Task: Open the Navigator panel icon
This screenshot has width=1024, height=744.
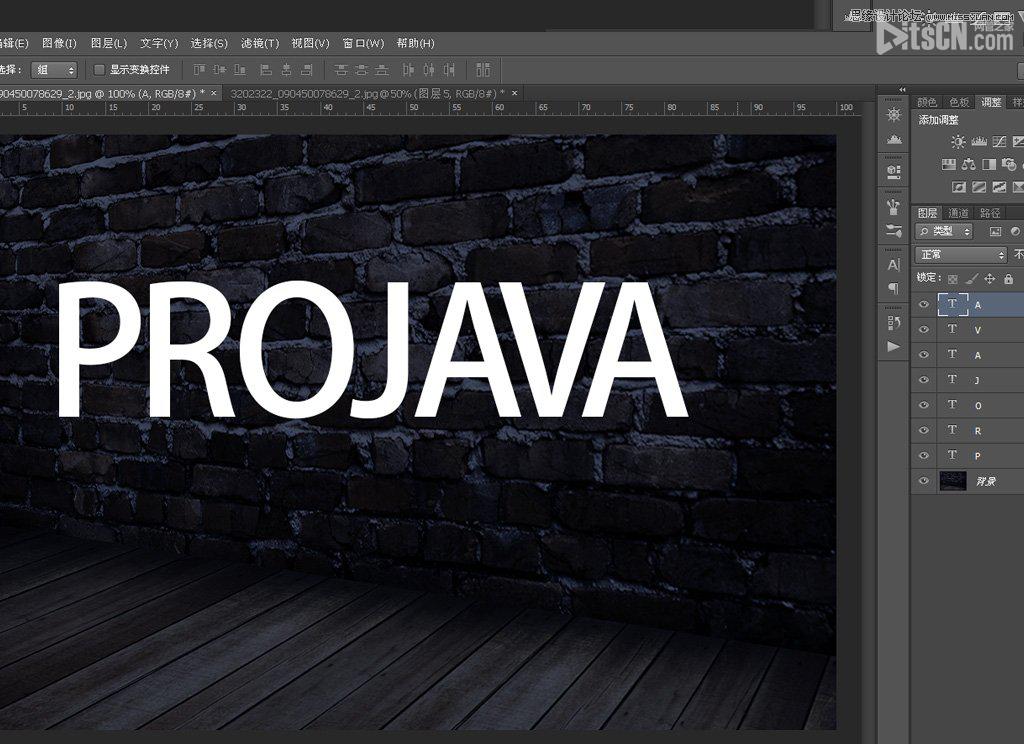Action: (894, 115)
